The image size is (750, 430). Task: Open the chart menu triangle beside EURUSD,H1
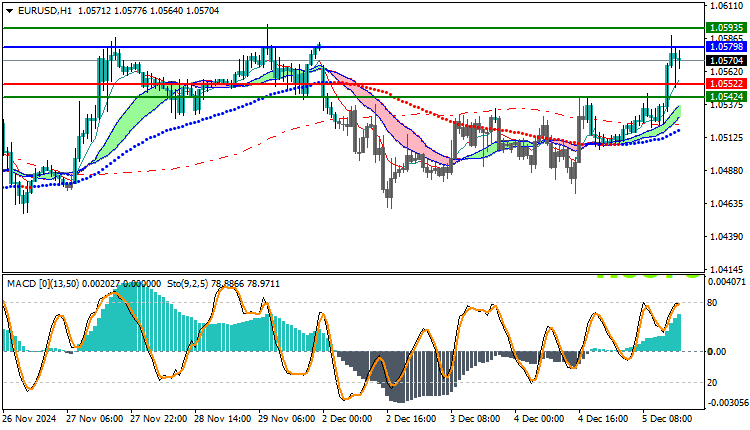click(10, 11)
